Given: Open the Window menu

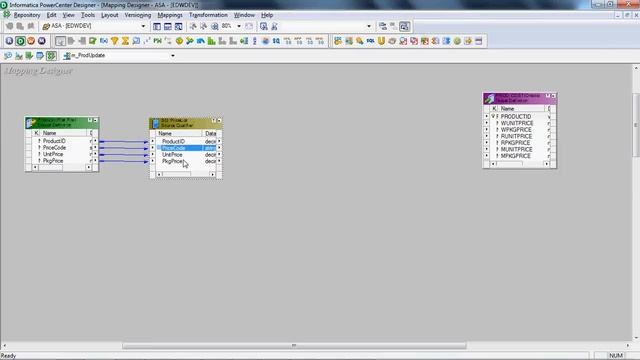Looking at the screenshot, I should 244,15.
